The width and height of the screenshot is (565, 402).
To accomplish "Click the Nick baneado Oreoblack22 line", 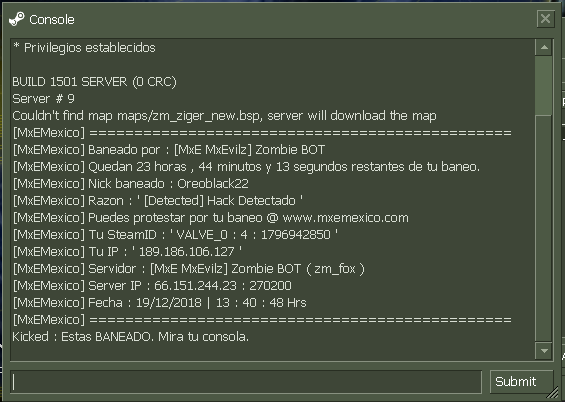I will point(131,184).
